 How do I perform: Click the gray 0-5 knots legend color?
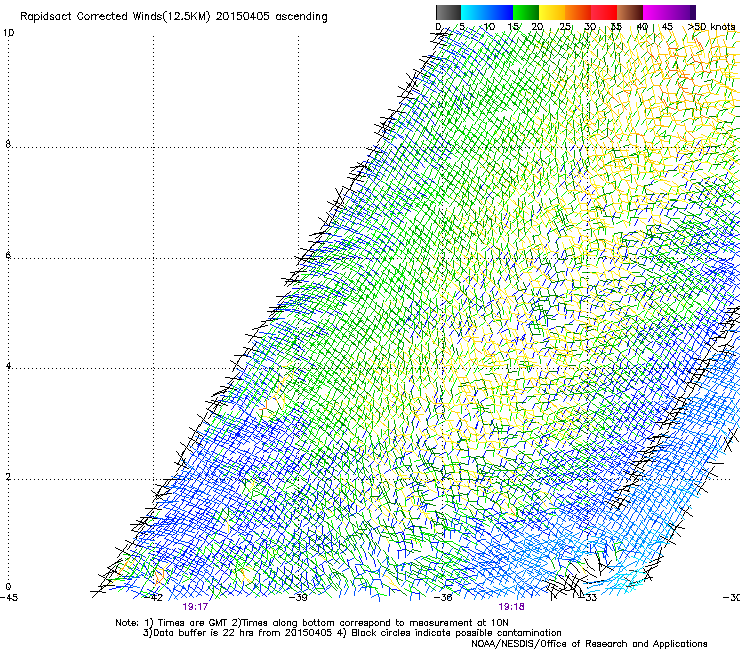[448, 12]
